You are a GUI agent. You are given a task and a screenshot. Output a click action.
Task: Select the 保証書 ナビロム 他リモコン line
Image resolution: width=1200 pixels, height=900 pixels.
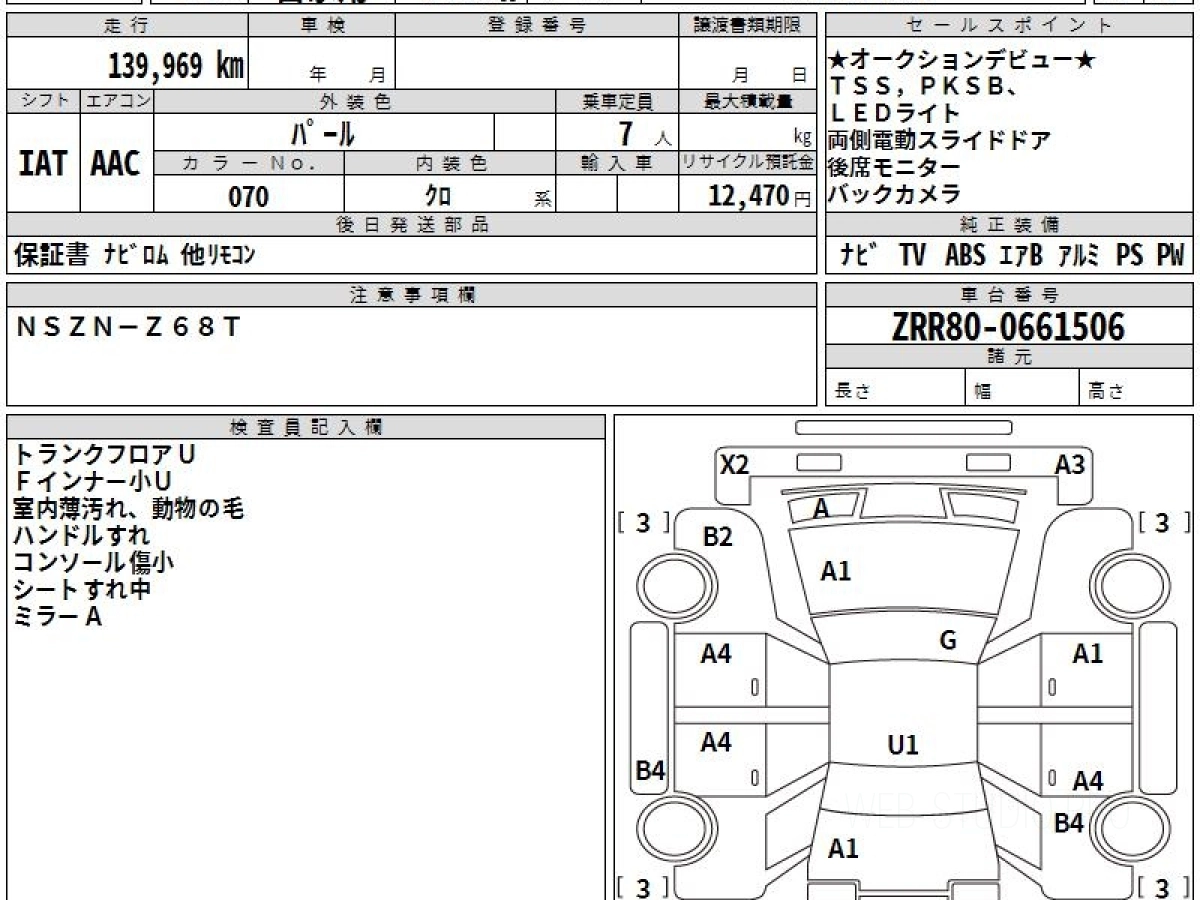tap(134, 256)
